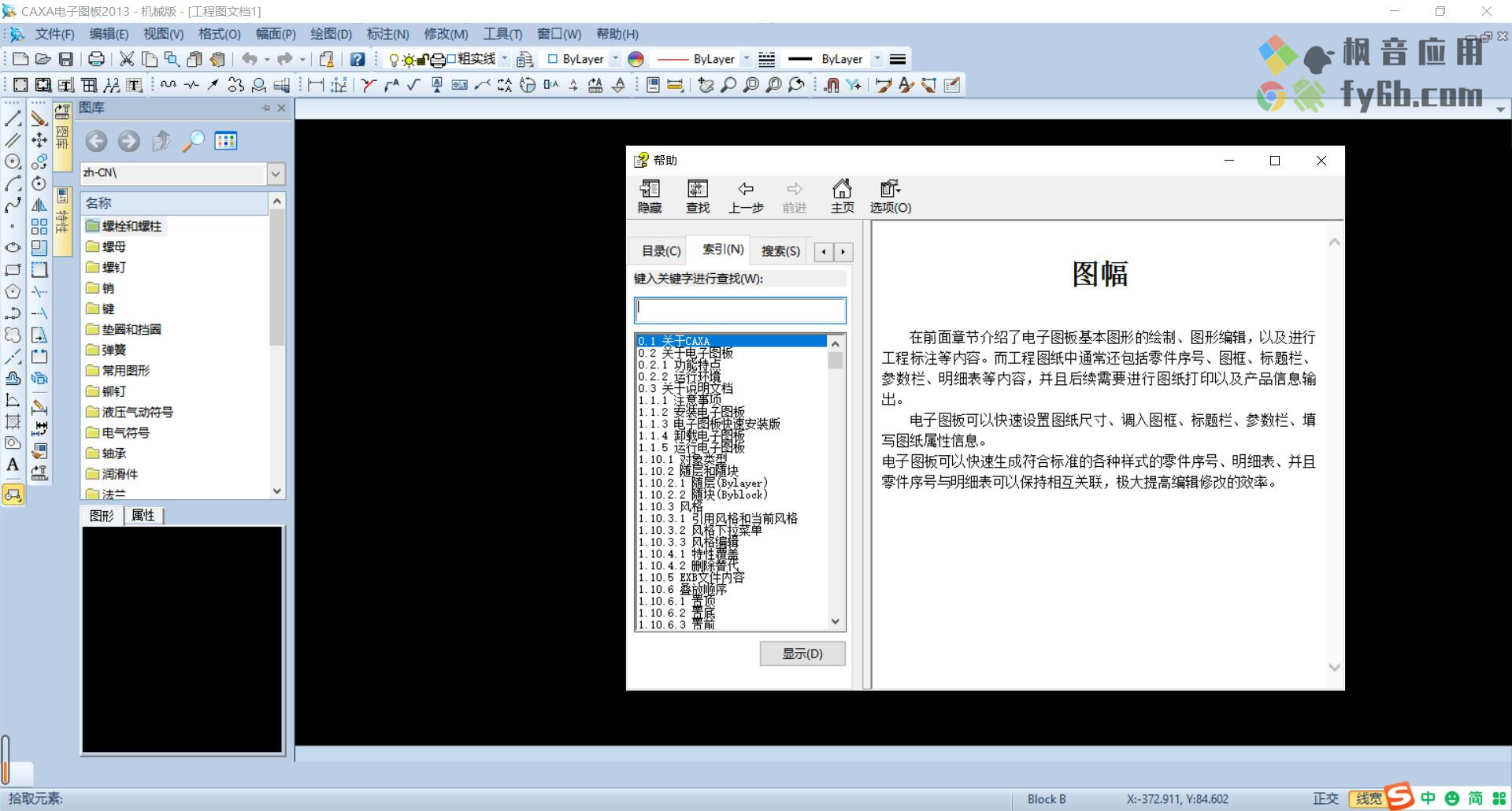The image size is (1512, 811).
Task: Switch to the 属性 tab under library
Action: tap(143, 516)
